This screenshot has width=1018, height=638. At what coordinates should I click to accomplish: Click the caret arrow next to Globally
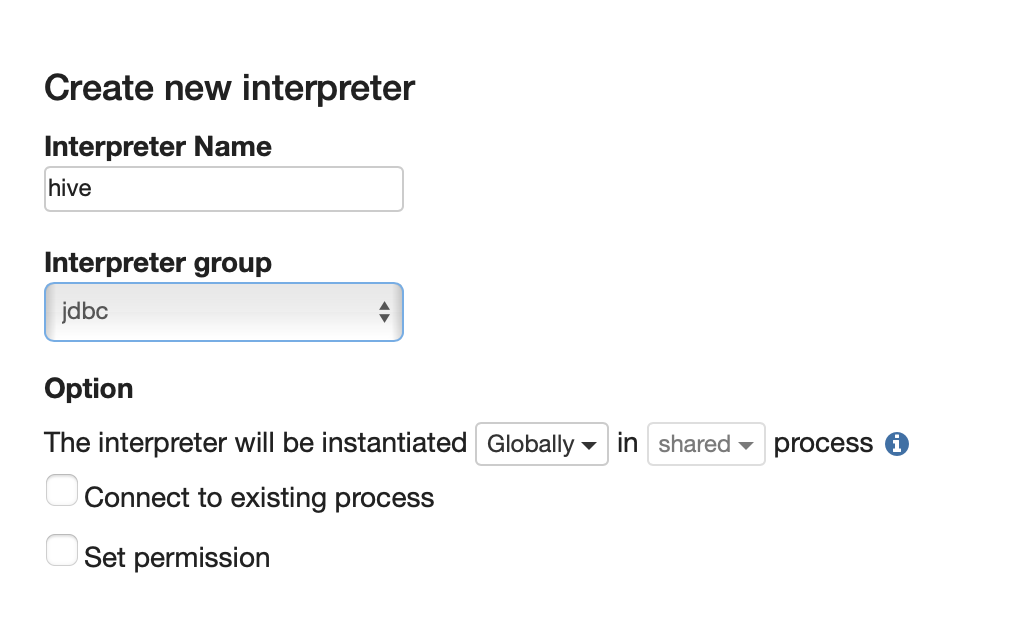(x=589, y=445)
